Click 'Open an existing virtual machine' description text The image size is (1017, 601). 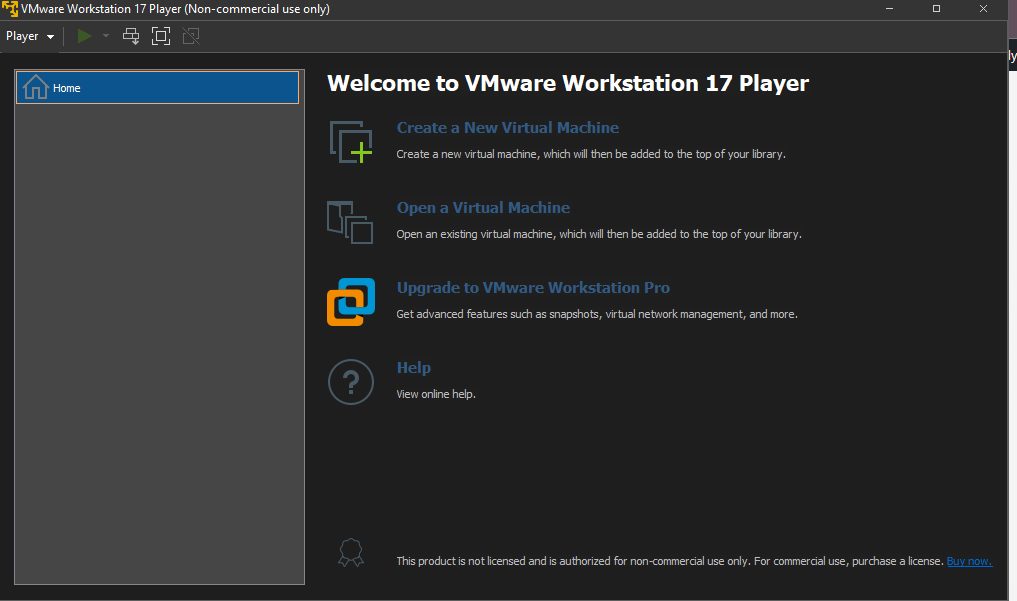coord(599,234)
